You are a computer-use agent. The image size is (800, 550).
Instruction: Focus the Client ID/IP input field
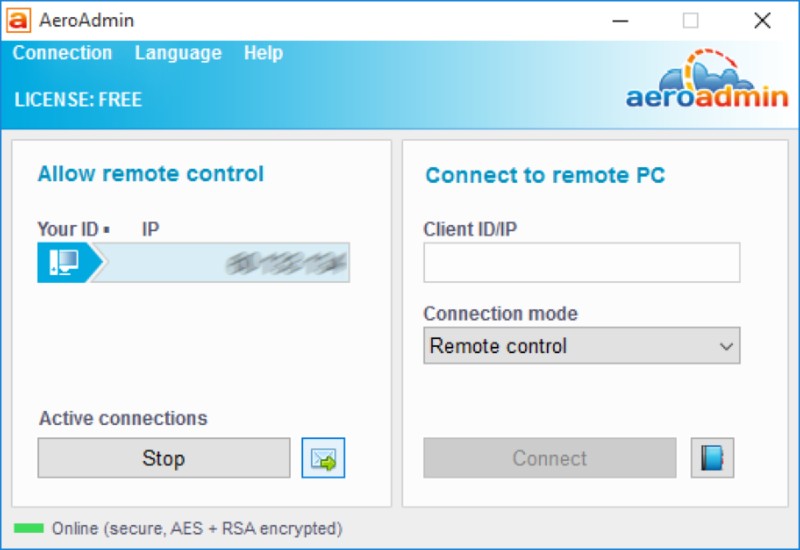click(x=581, y=263)
